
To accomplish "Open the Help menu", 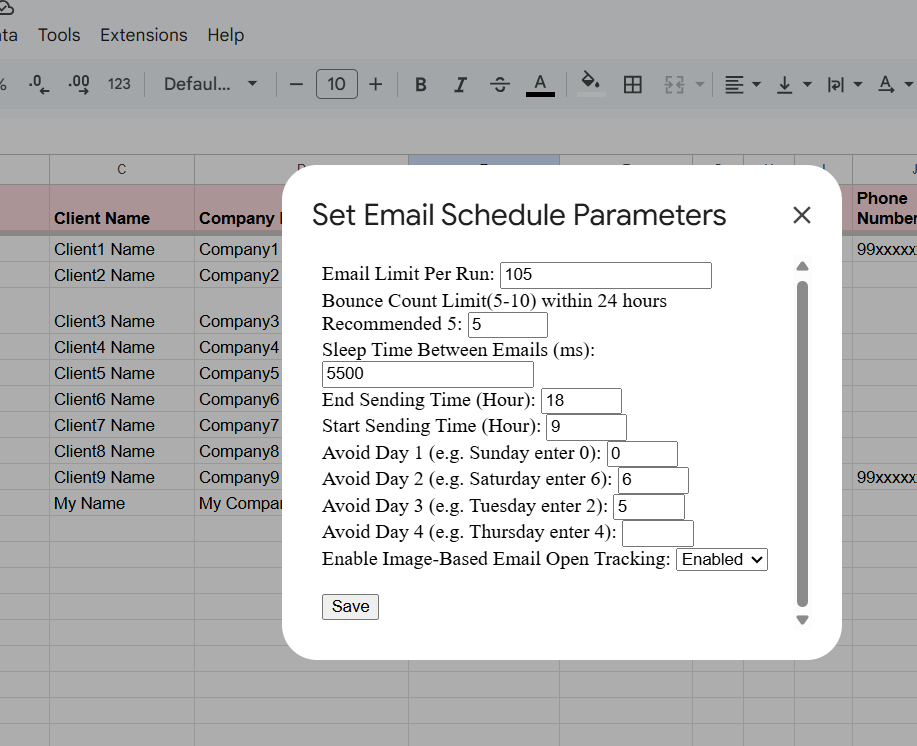I will tap(226, 35).
